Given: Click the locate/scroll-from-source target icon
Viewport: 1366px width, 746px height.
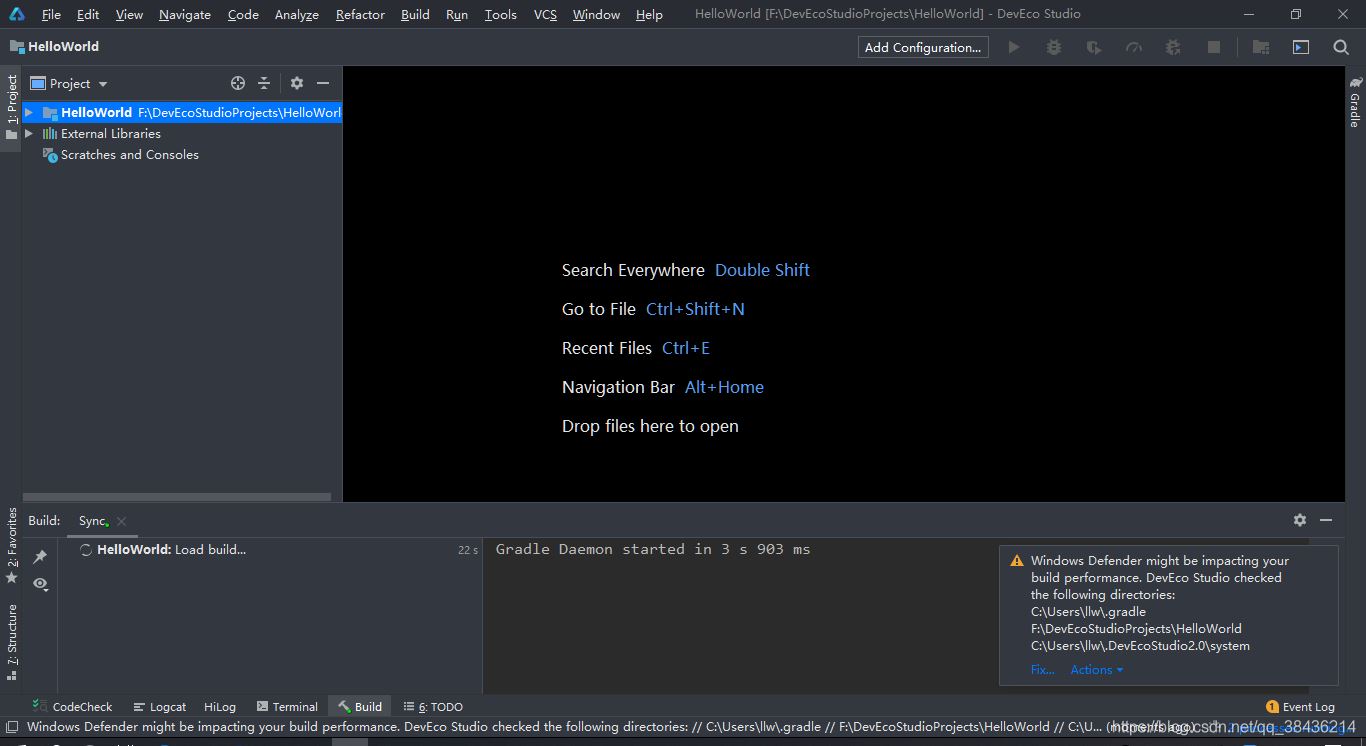Looking at the screenshot, I should click(x=238, y=84).
